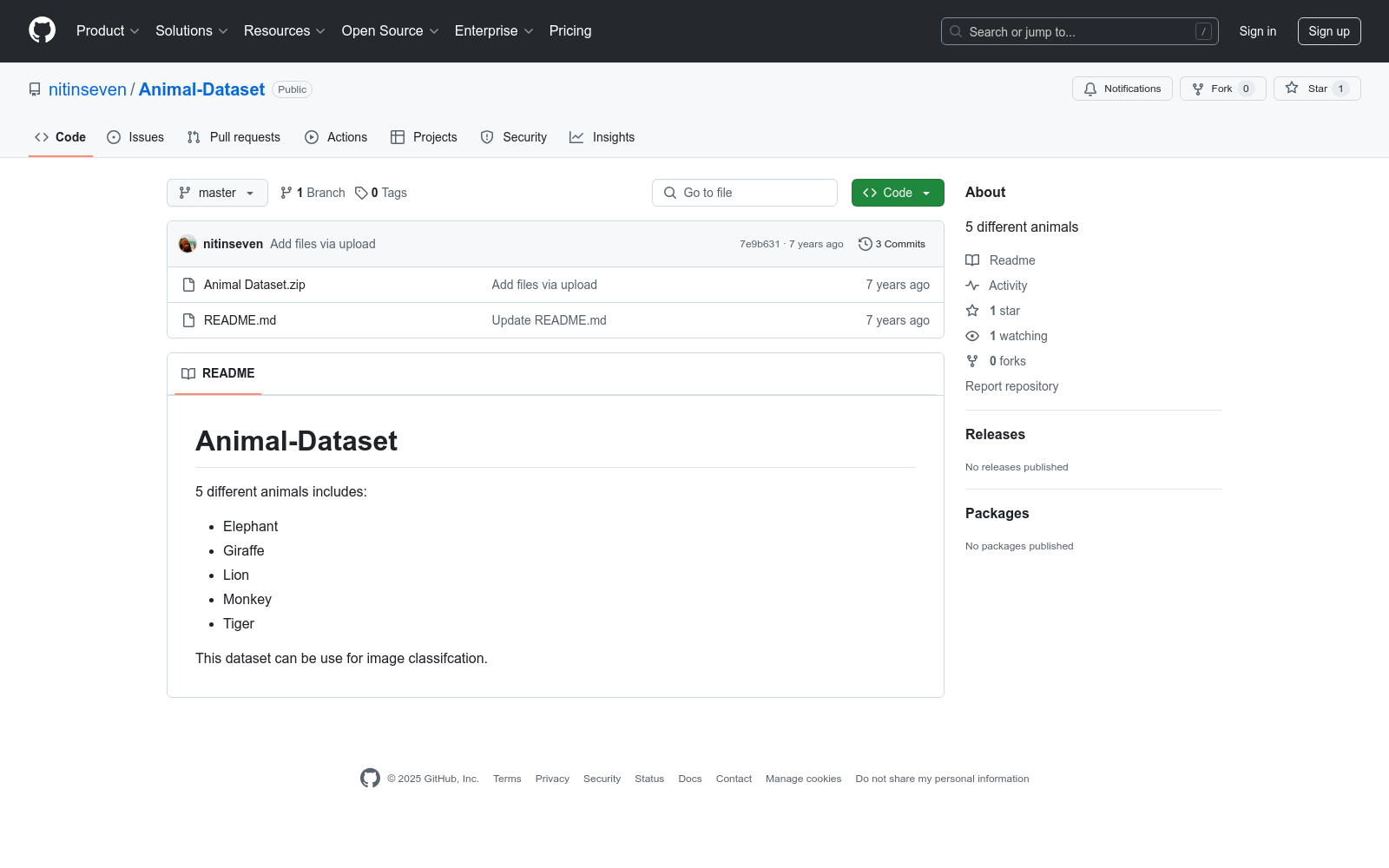This screenshot has height=868, width=1389.
Task: View the 3 Commits history
Action: point(892,244)
